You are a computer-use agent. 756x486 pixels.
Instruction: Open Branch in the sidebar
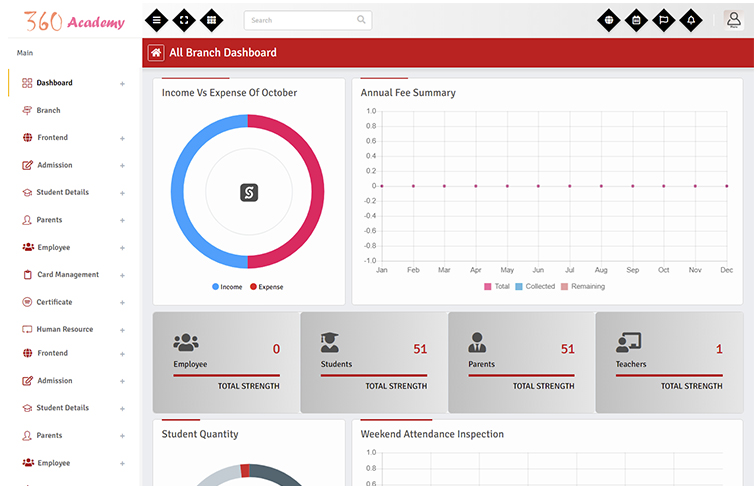click(x=48, y=110)
